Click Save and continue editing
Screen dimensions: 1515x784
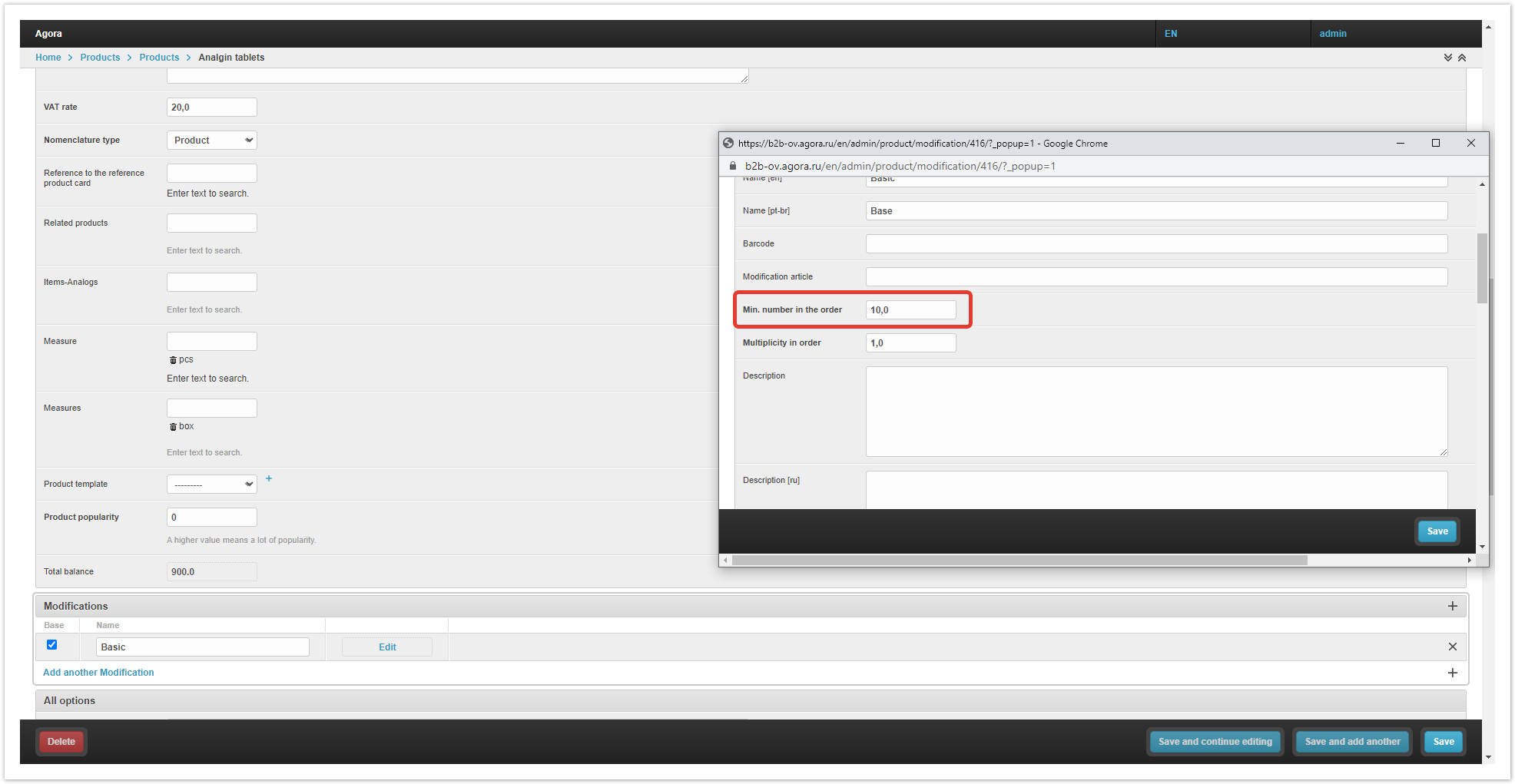click(1215, 742)
